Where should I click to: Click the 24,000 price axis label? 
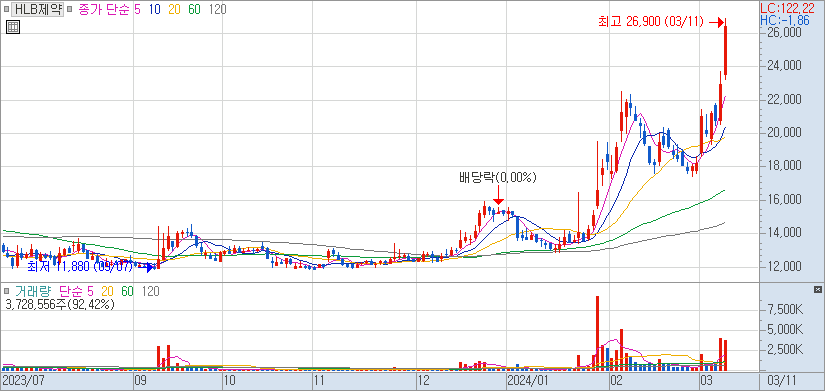point(784,66)
